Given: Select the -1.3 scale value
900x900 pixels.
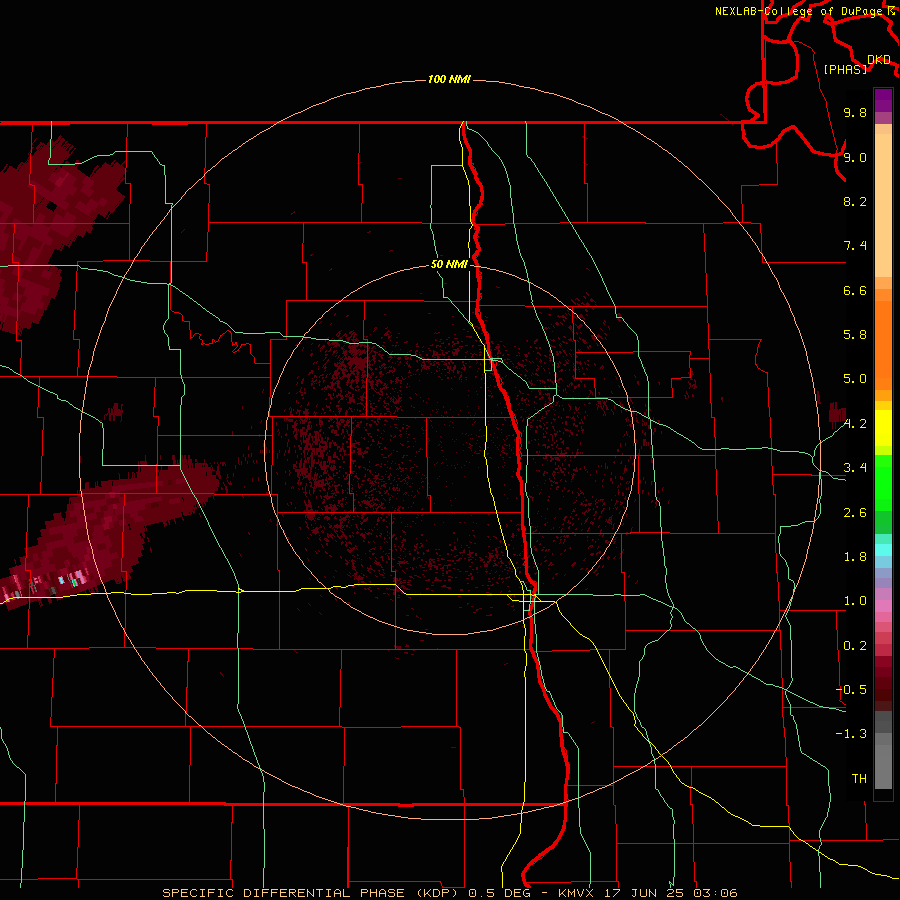Looking at the screenshot, I should click(851, 734).
